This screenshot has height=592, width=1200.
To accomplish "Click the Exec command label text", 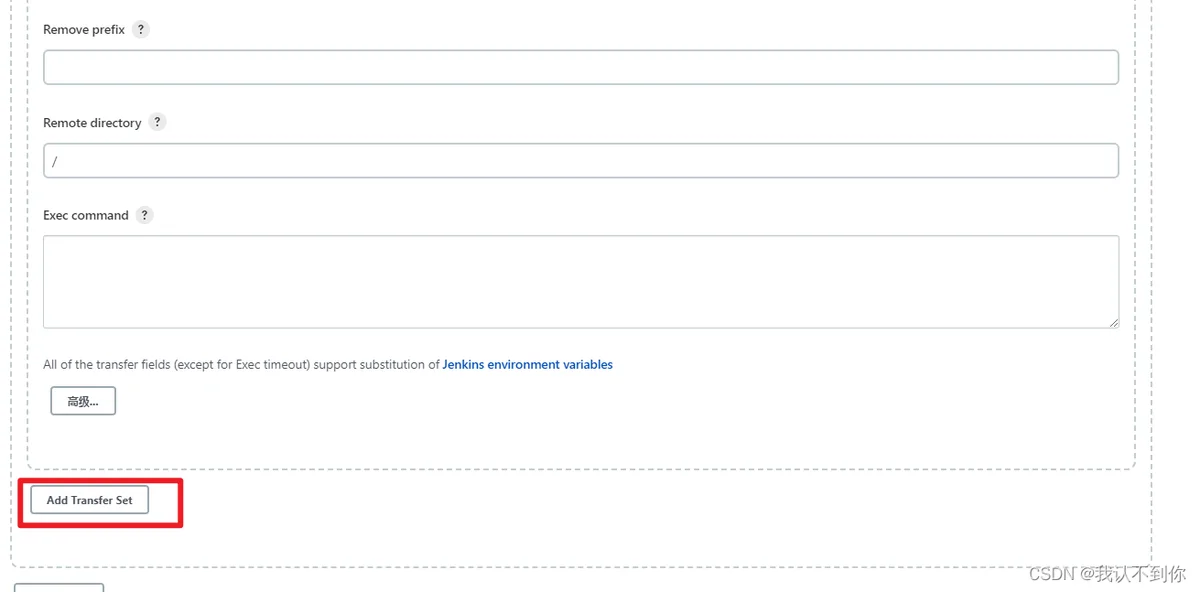I will click(86, 215).
